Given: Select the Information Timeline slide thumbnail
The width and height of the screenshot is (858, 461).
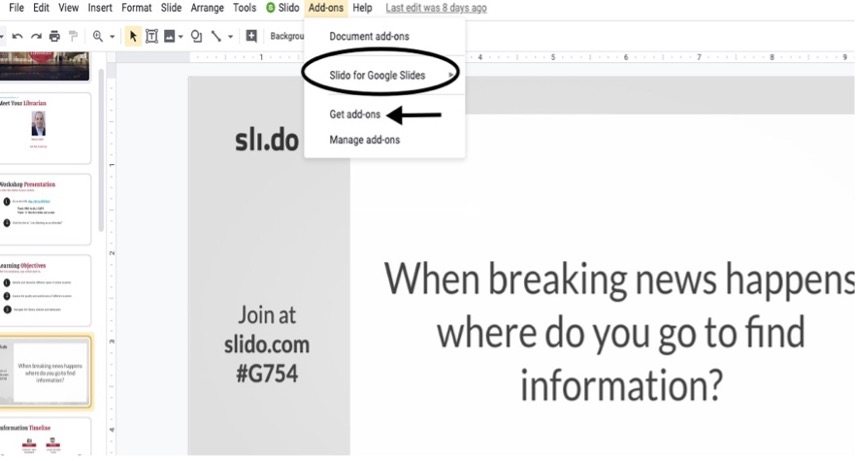Looking at the screenshot, I should pyautogui.click(x=45, y=437).
